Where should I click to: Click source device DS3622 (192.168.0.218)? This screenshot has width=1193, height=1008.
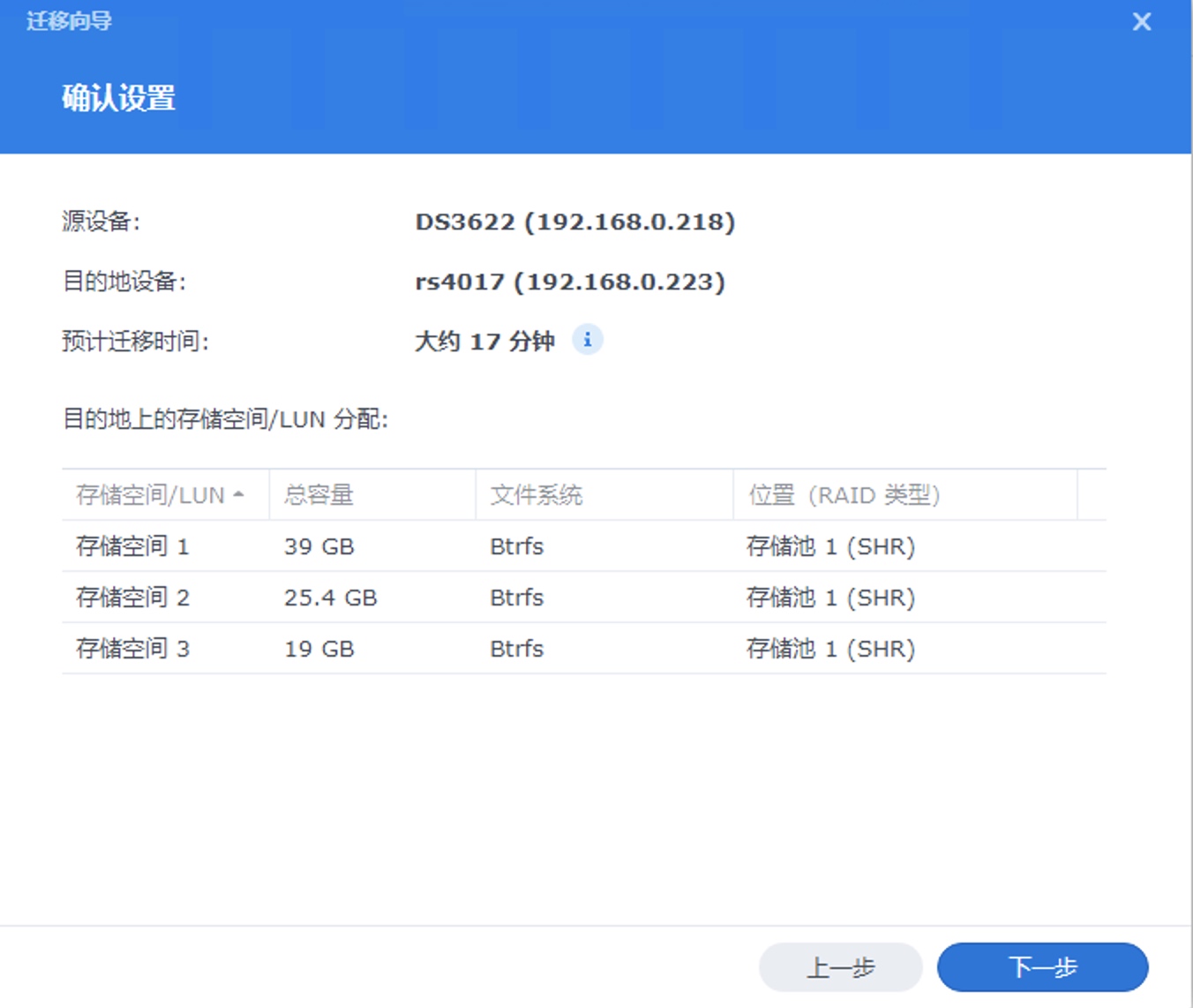click(x=575, y=222)
